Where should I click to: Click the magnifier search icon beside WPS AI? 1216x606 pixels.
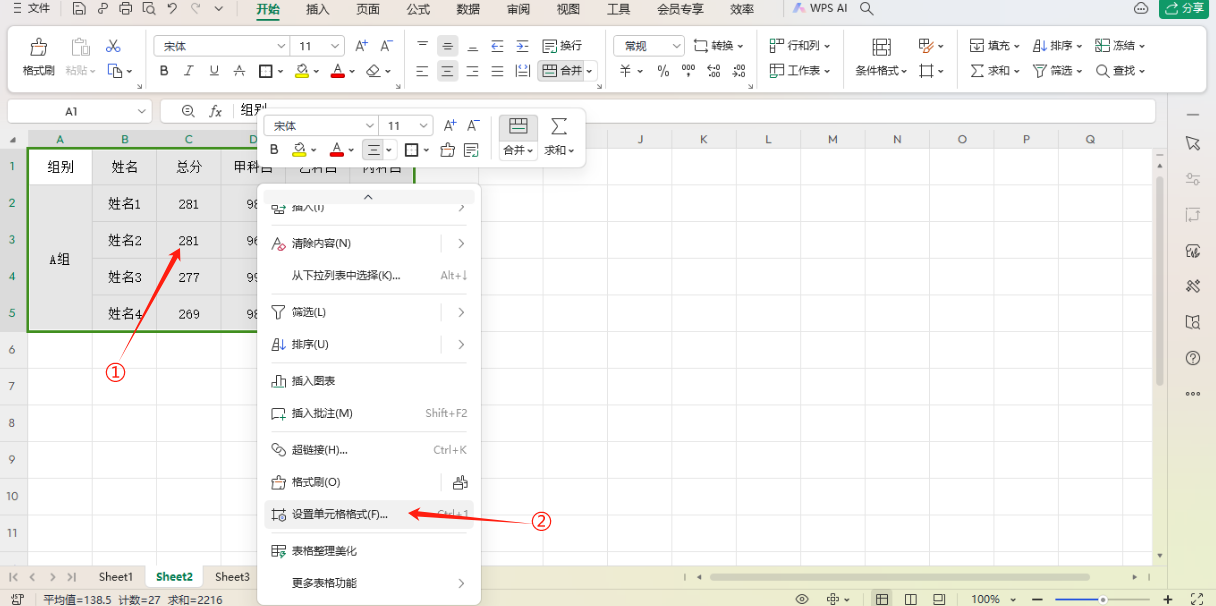pos(867,9)
